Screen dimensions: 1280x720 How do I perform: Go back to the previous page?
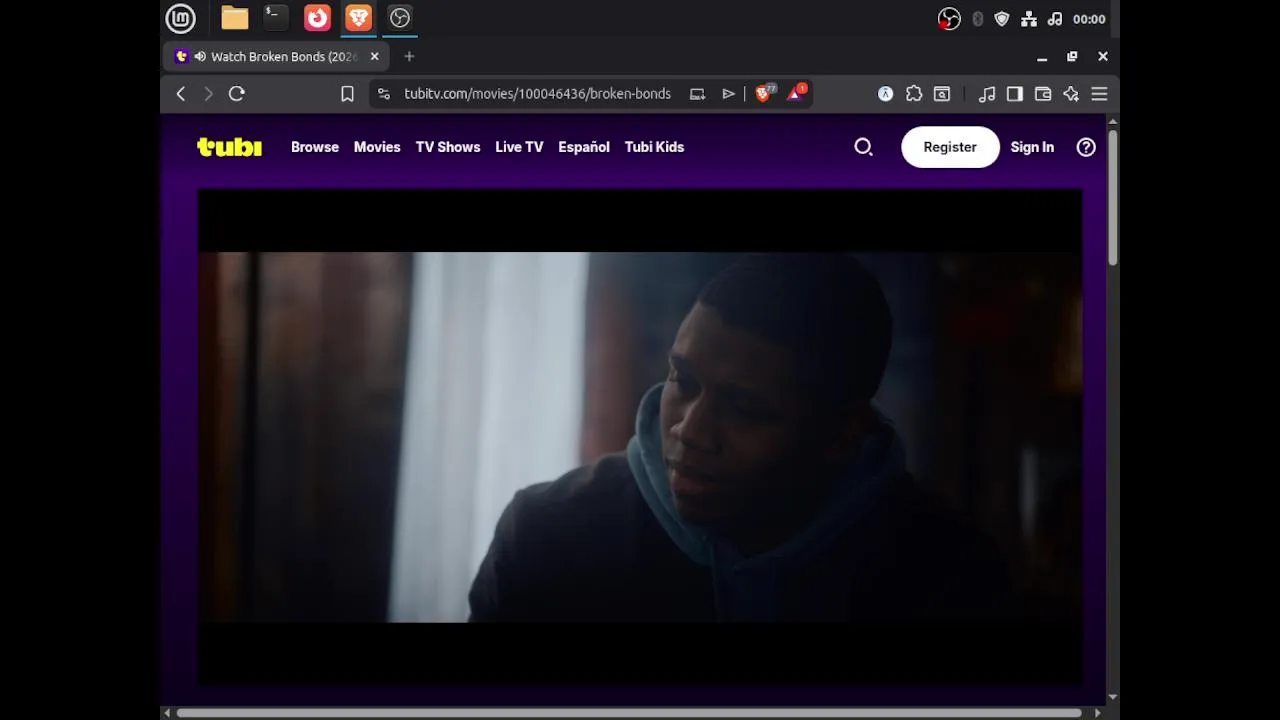tap(181, 94)
